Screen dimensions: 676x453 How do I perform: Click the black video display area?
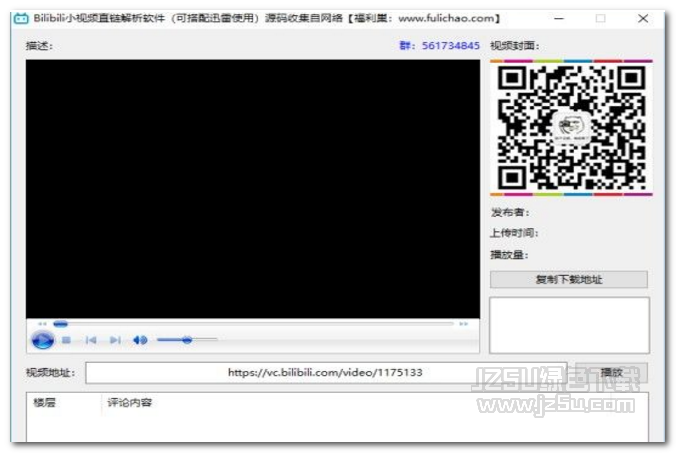pyautogui.click(x=253, y=189)
